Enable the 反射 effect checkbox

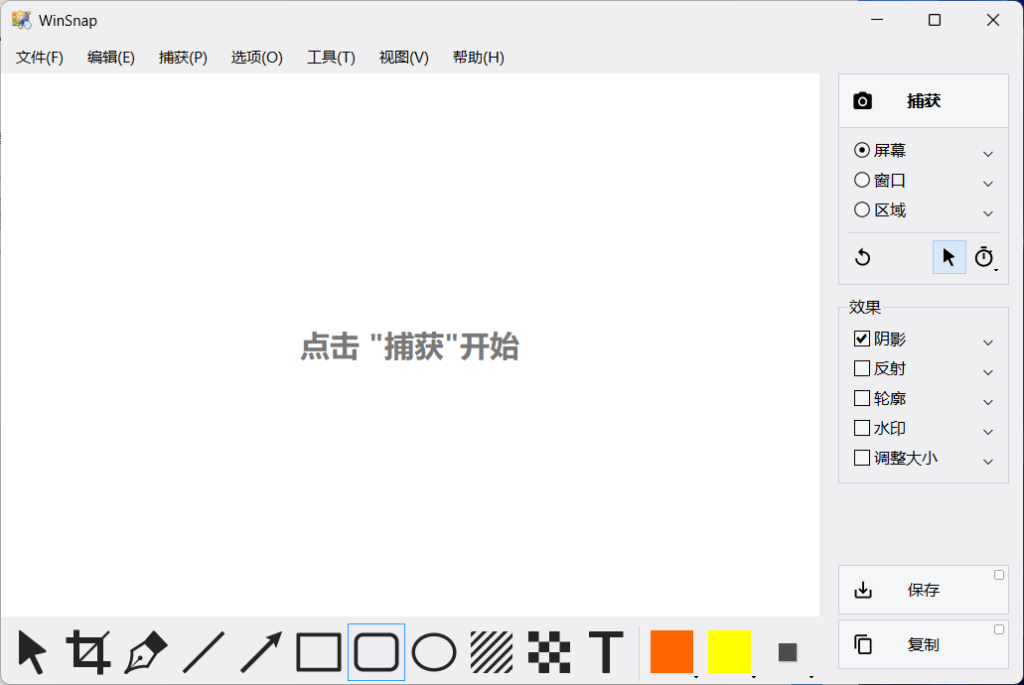(861, 368)
